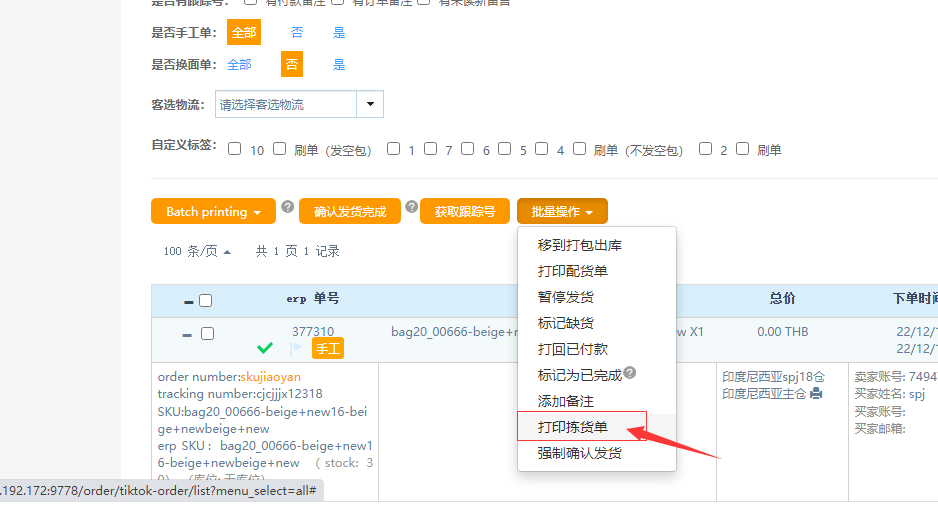Click the 确认发货完成 button
The width and height of the screenshot is (938, 506).
pos(350,211)
